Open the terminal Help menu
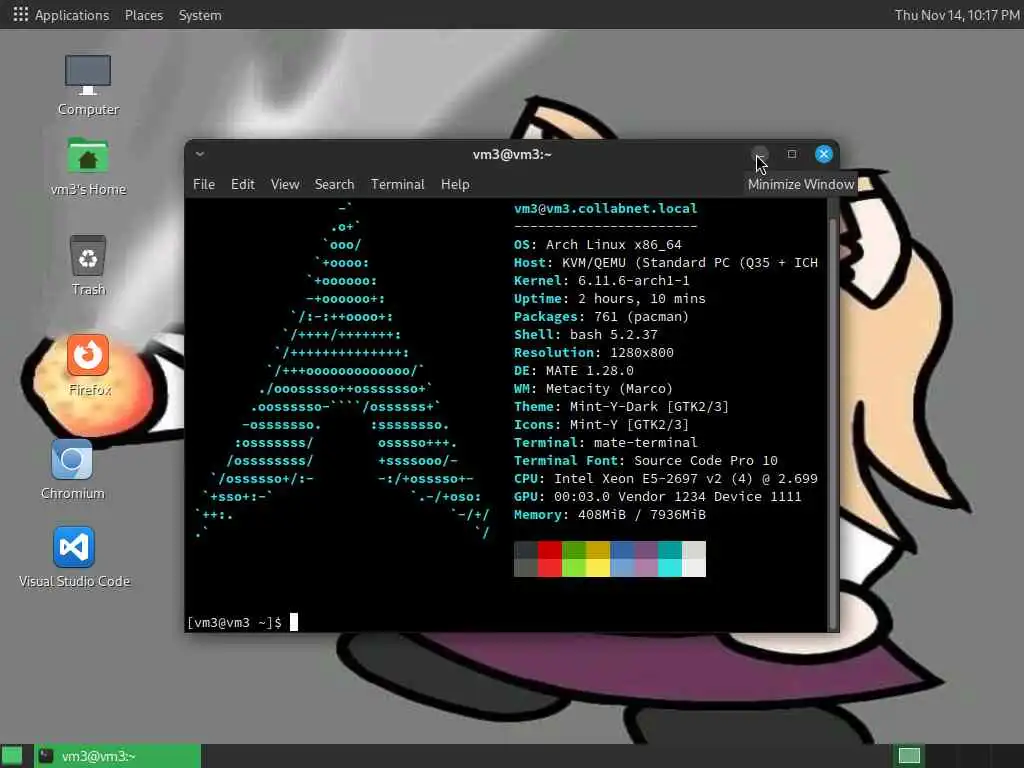Viewport: 1024px width, 768px height. [455, 184]
